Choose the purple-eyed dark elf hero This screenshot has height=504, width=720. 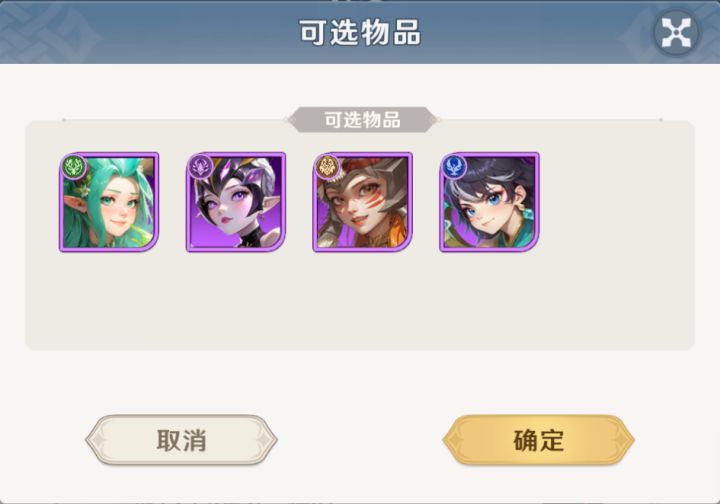236,202
